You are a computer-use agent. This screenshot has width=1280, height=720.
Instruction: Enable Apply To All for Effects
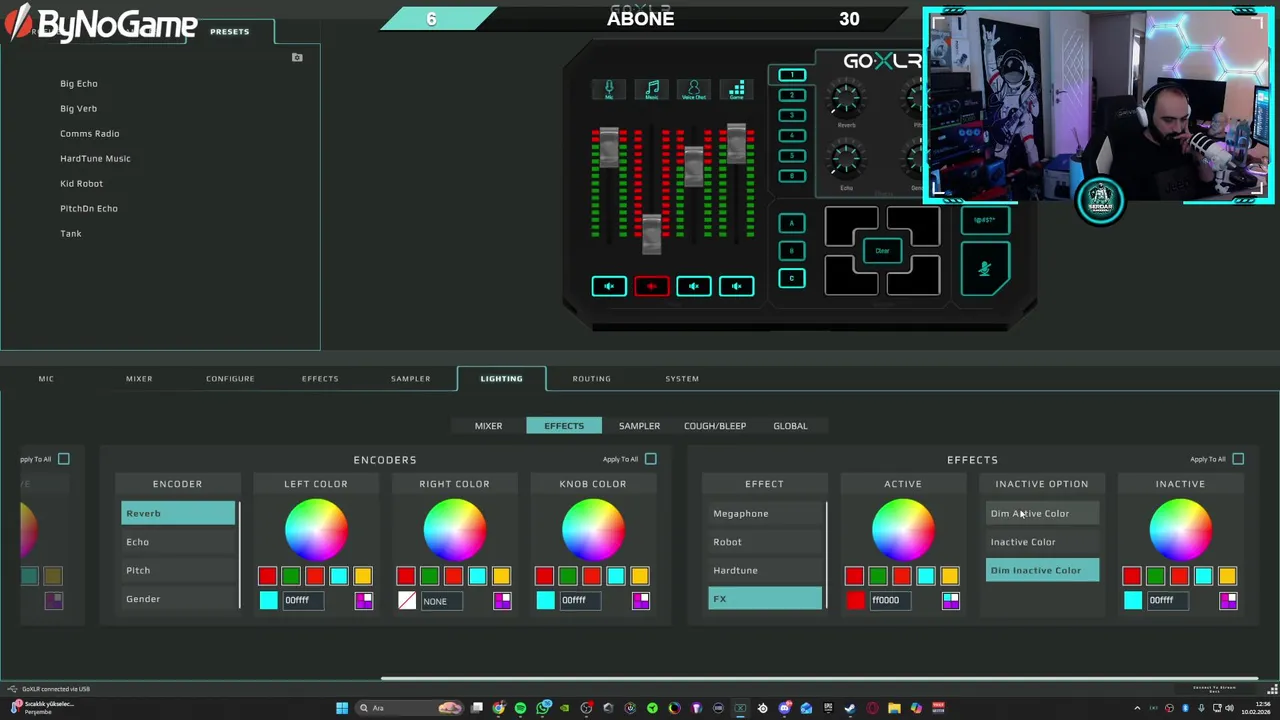1238,459
